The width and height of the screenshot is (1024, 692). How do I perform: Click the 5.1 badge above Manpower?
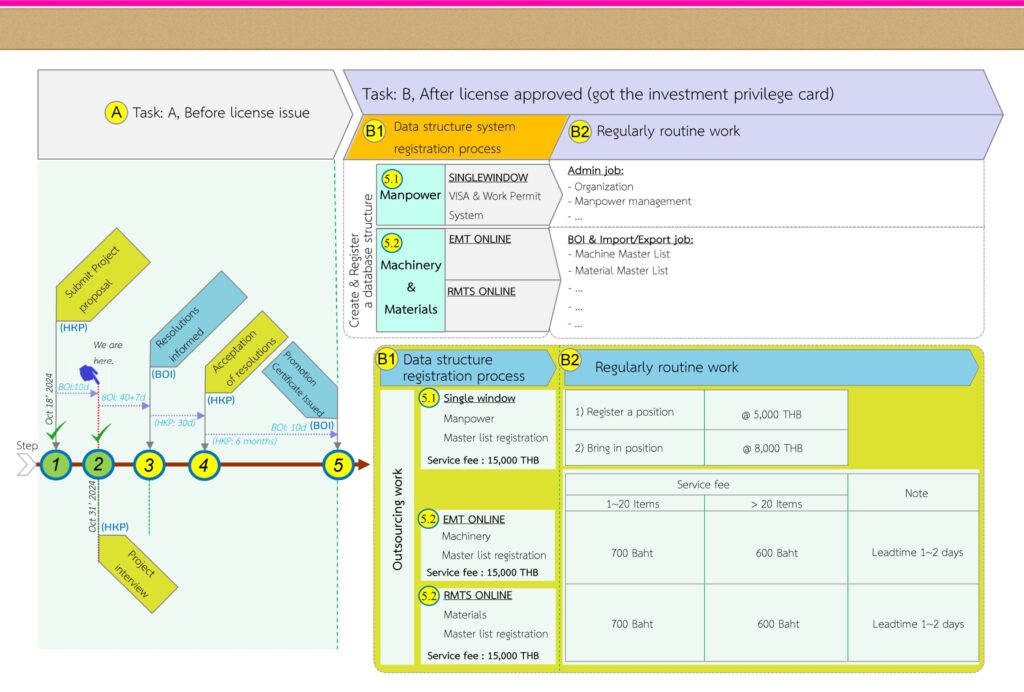click(x=392, y=178)
